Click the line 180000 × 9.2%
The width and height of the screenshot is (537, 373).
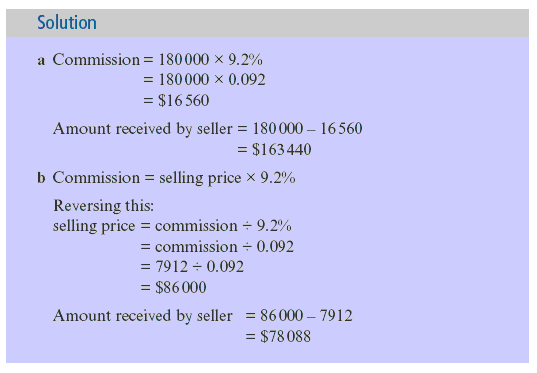pyautogui.click(x=210, y=60)
